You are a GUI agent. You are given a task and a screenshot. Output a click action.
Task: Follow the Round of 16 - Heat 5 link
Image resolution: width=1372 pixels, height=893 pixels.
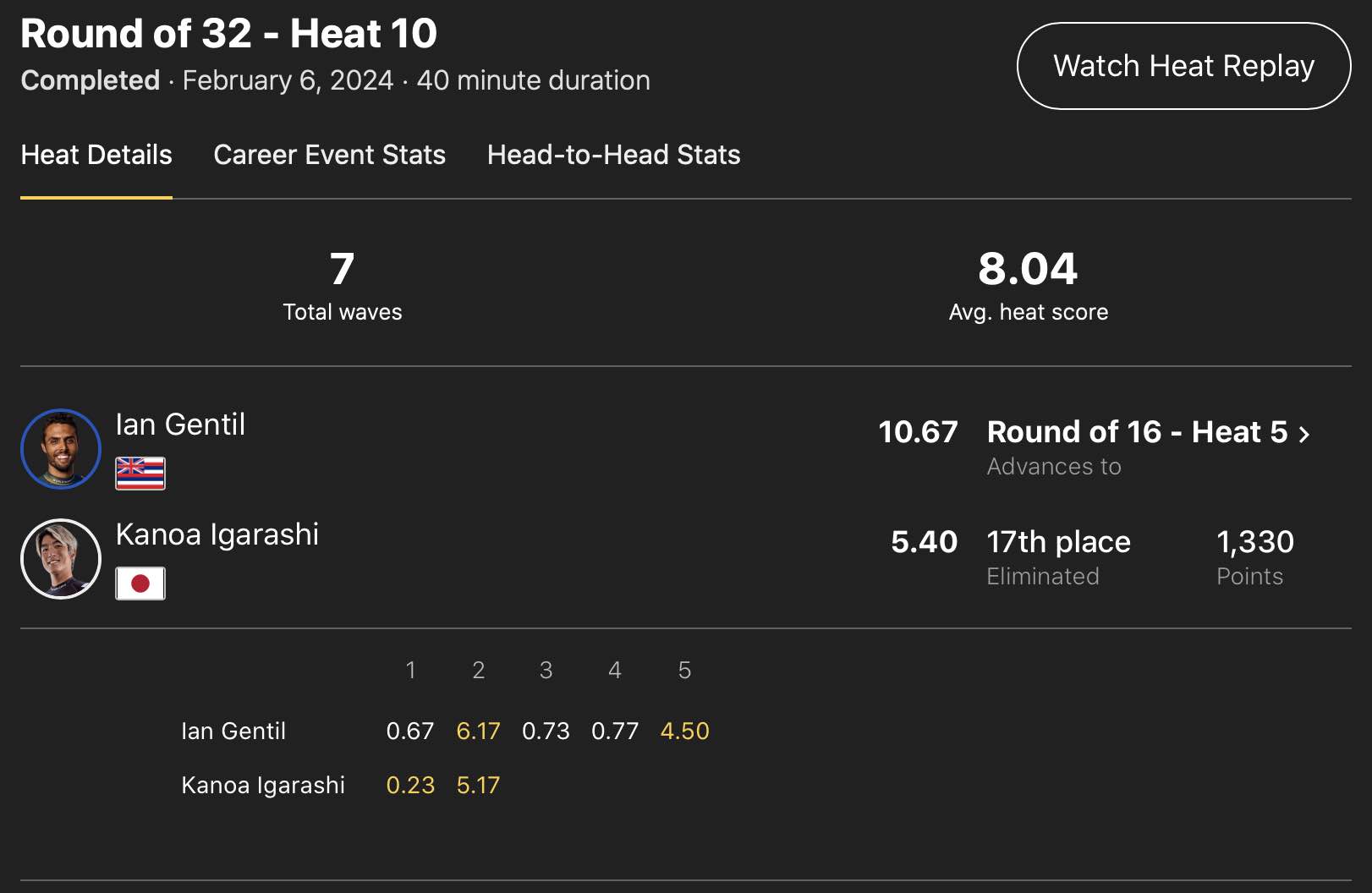point(1137,432)
